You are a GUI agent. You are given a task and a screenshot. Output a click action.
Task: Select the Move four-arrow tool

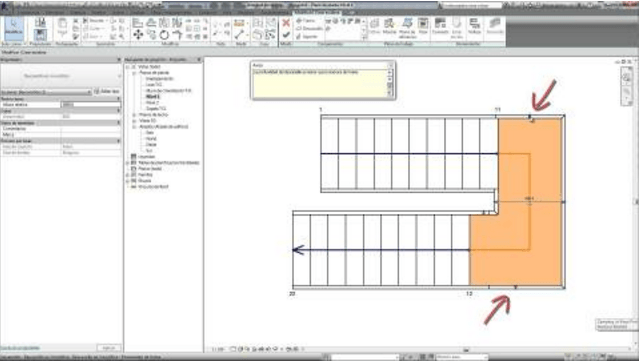tap(138, 35)
